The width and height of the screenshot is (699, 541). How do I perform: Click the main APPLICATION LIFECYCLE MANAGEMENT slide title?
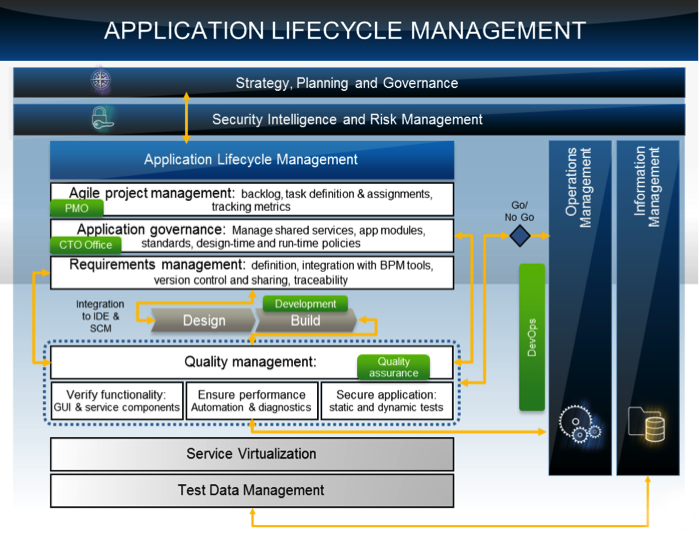coord(345,31)
